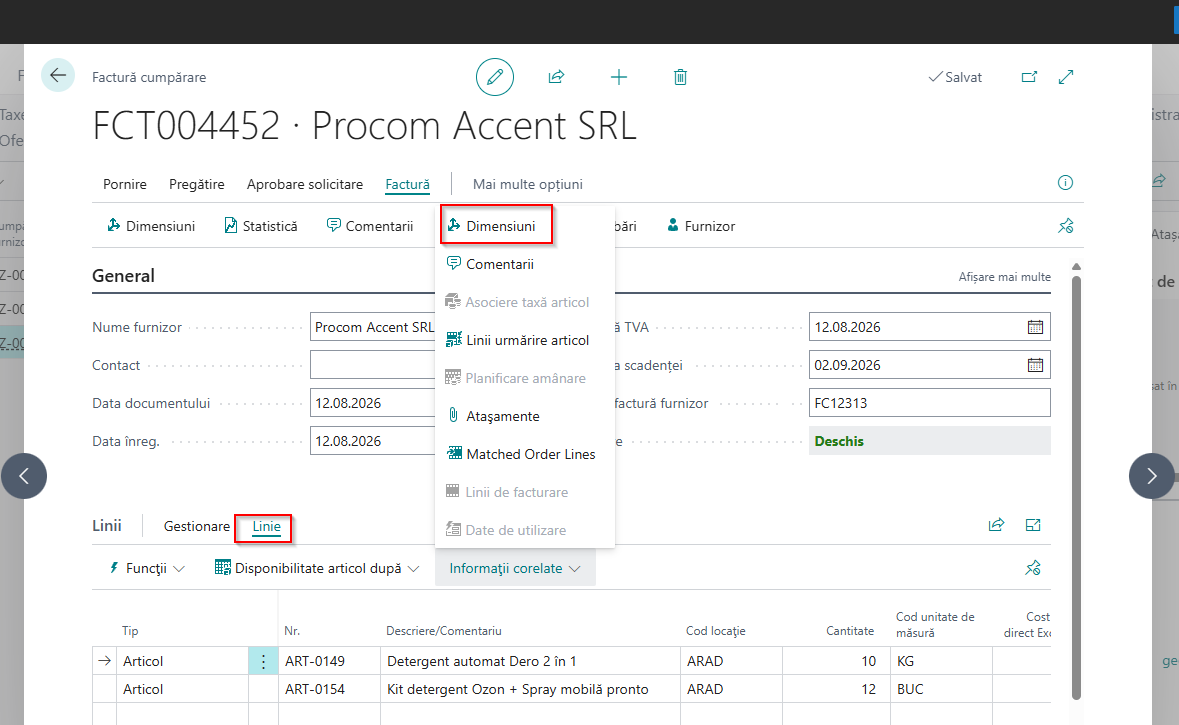Click the KG unit cell
Screen dimensions: 1179x725
coord(941,661)
